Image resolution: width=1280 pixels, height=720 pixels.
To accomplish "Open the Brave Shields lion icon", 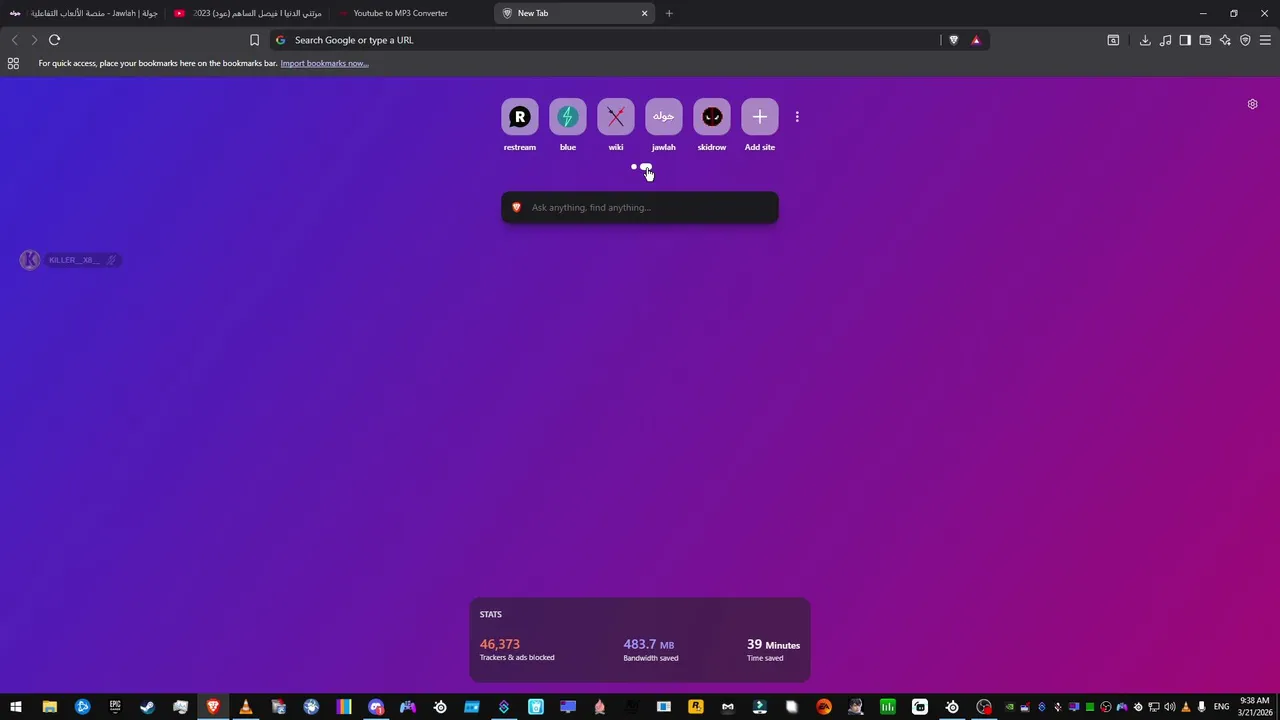I will coord(953,40).
